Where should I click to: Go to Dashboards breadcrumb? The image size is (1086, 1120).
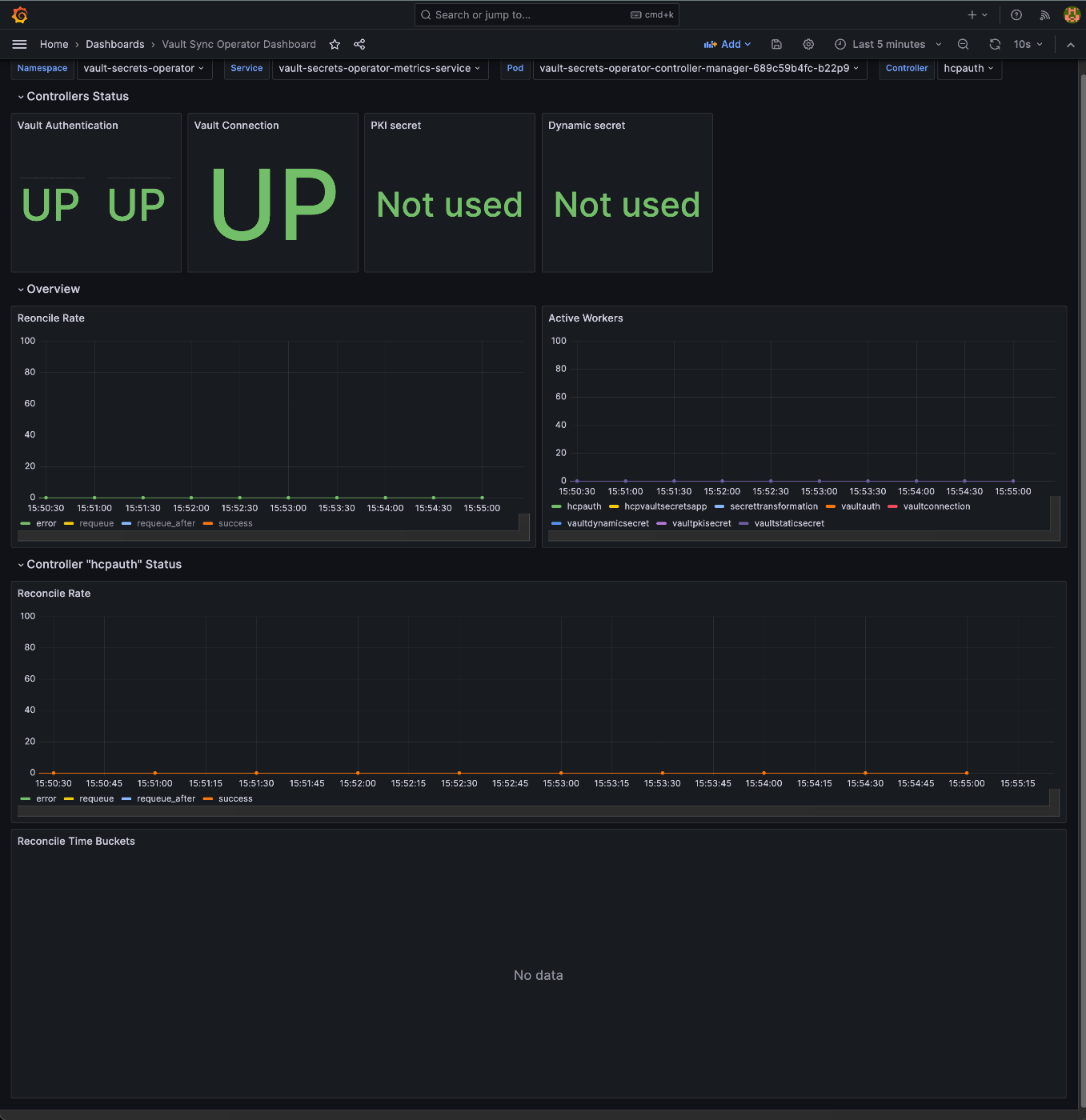coord(115,44)
